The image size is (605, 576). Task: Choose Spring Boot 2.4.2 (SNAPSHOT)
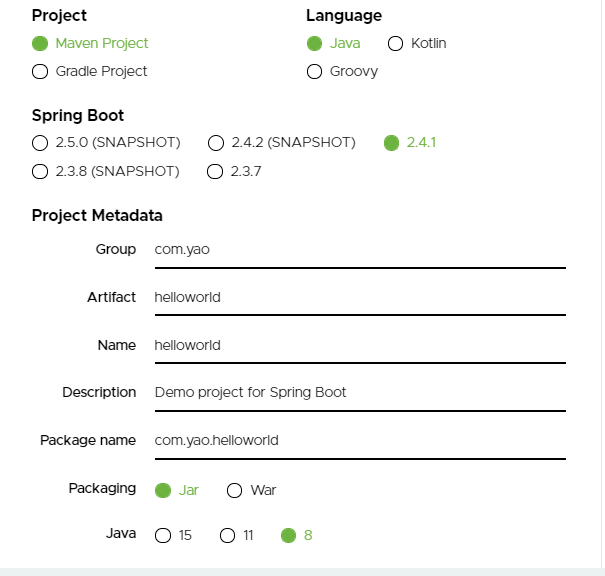click(x=215, y=143)
